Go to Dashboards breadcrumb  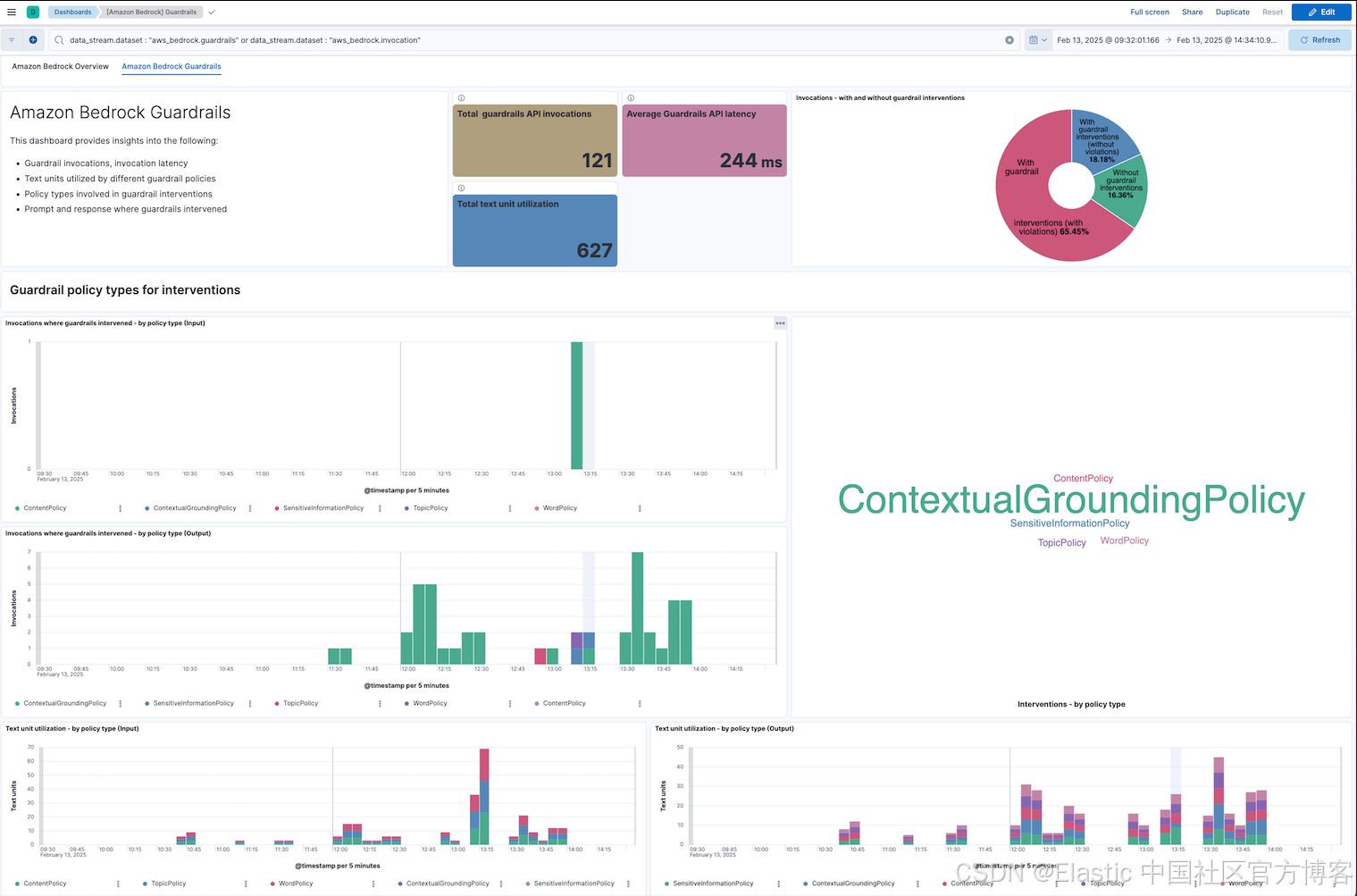coord(72,13)
